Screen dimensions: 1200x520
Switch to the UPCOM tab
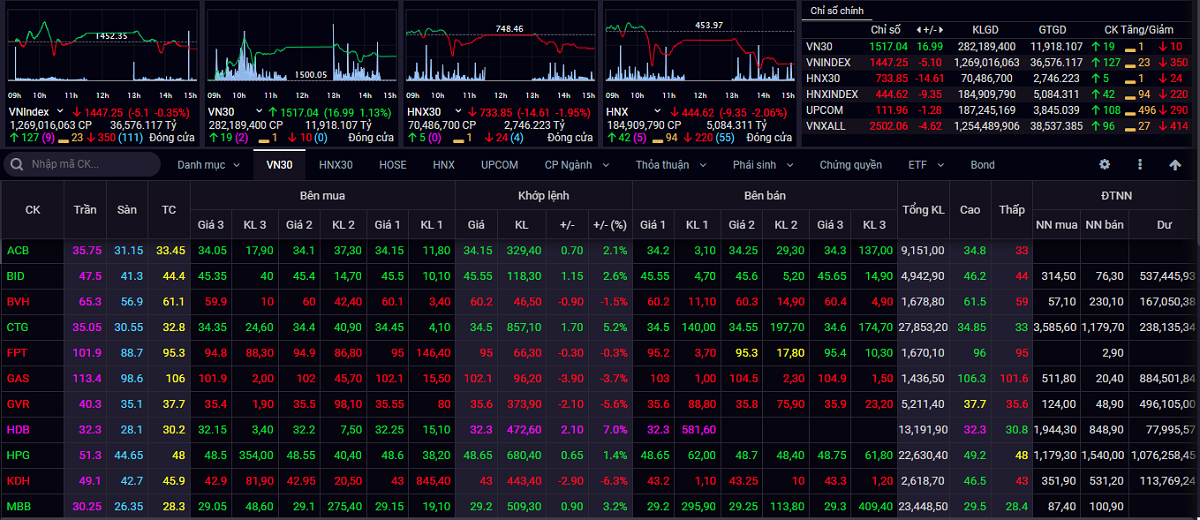(x=499, y=165)
